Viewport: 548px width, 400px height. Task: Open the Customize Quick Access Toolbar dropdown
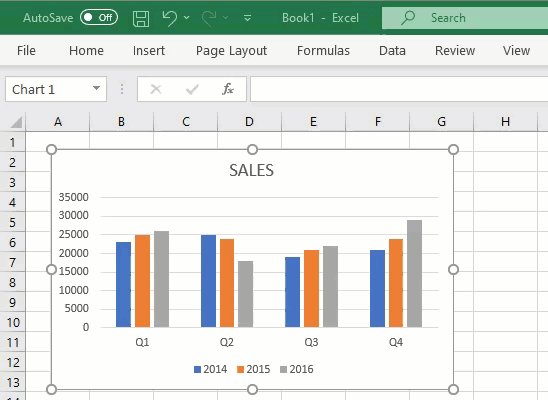pos(247,18)
